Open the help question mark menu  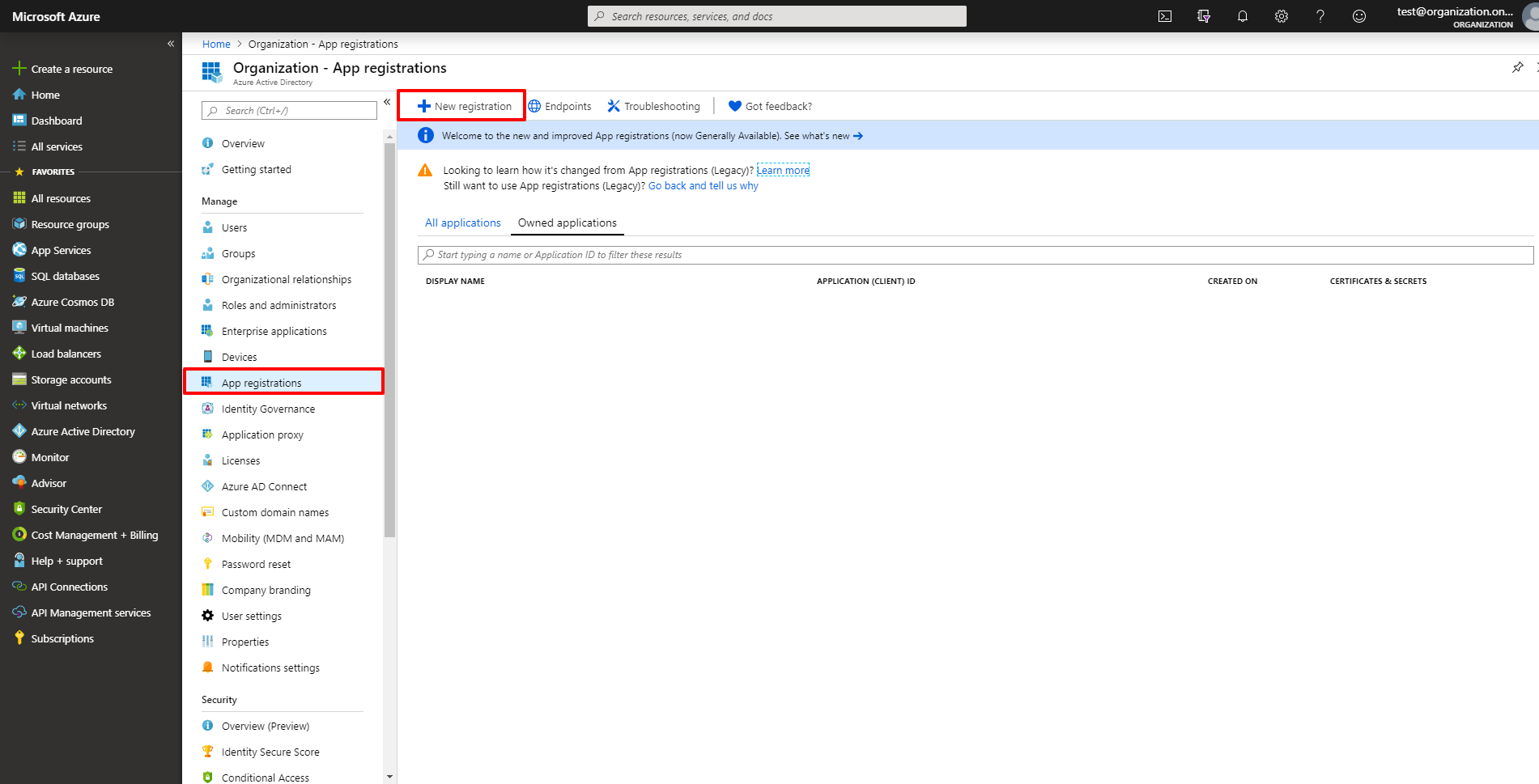click(1320, 16)
